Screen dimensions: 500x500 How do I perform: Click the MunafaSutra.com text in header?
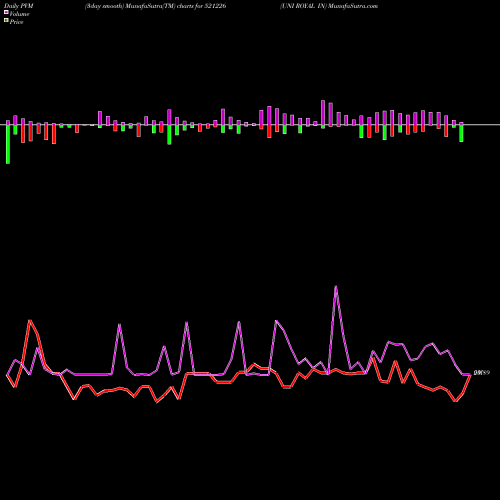[x=353, y=6]
